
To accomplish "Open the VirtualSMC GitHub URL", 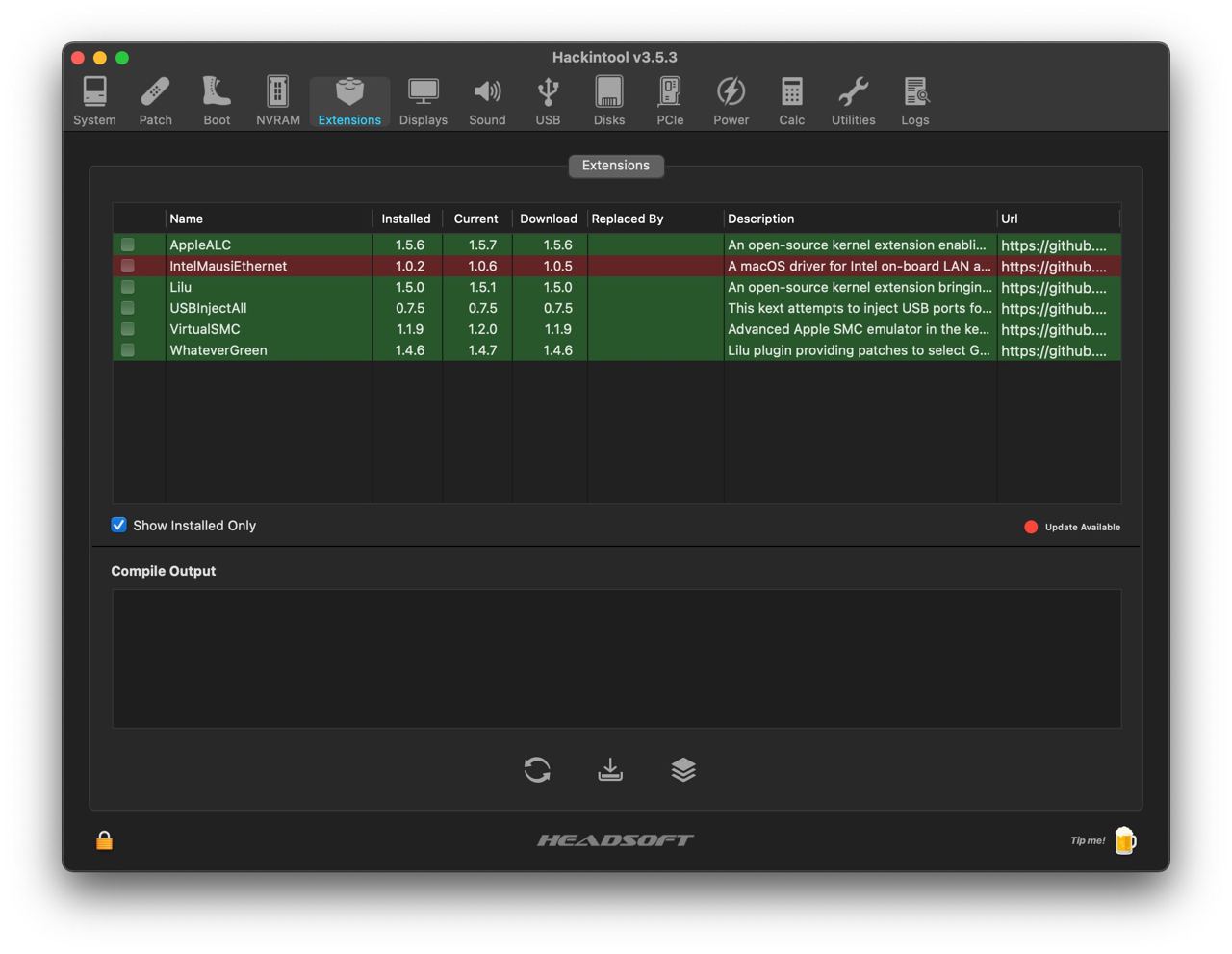I will [1054, 330].
